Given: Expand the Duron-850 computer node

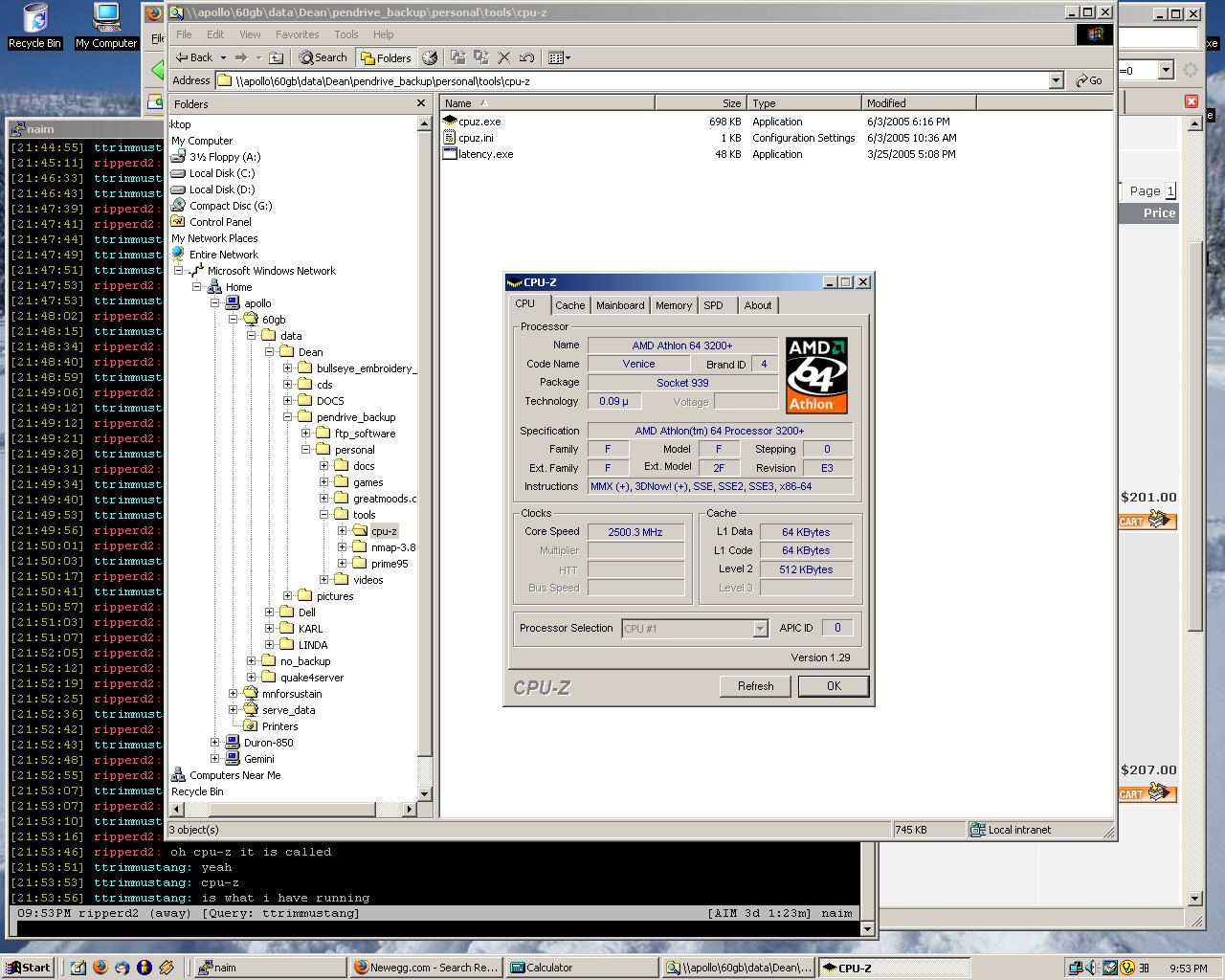Looking at the screenshot, I should click(214, 743).
